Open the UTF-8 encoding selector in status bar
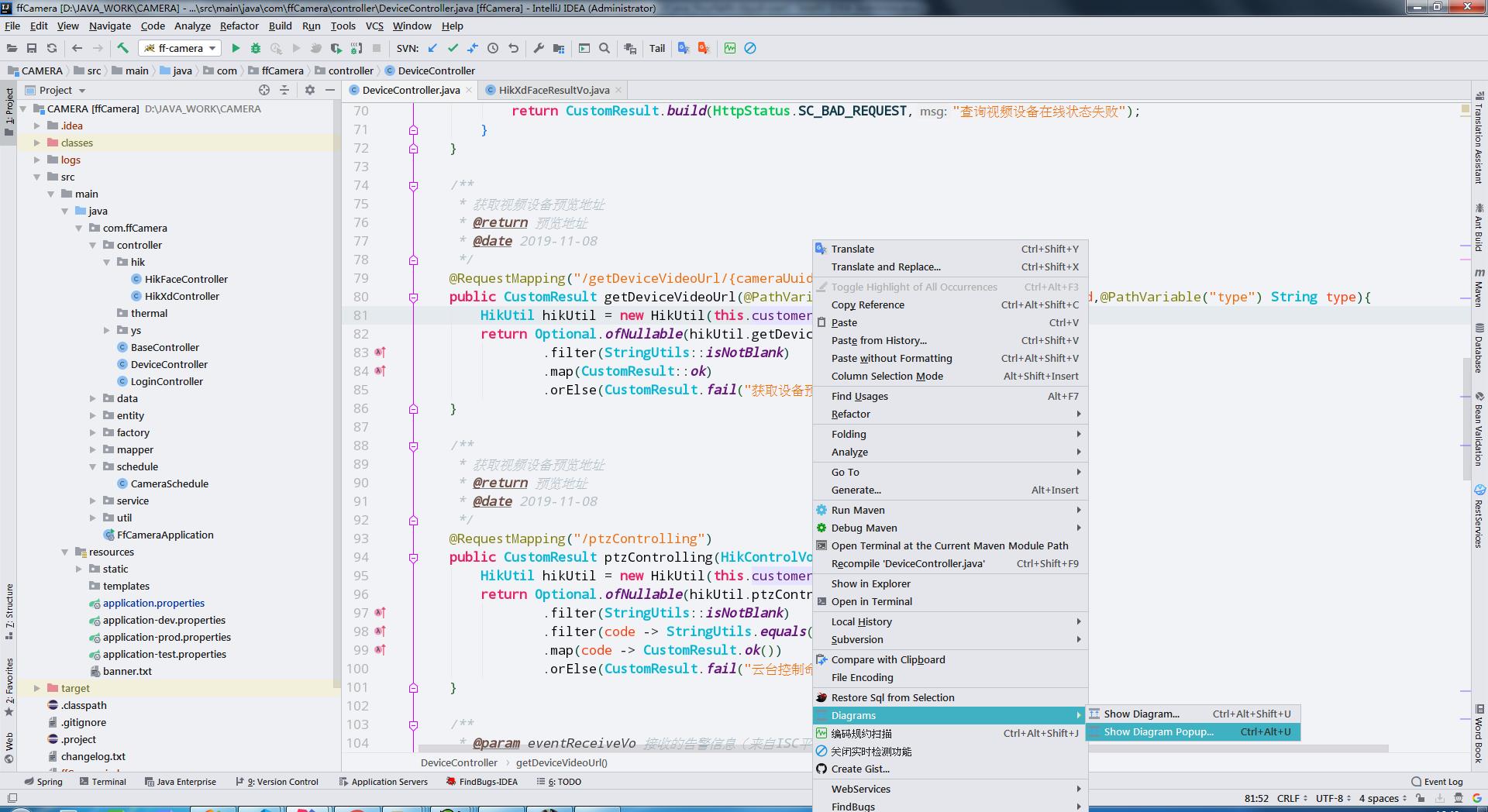Viewport: 1488px width, 812px height. [x=1333, y=798]
